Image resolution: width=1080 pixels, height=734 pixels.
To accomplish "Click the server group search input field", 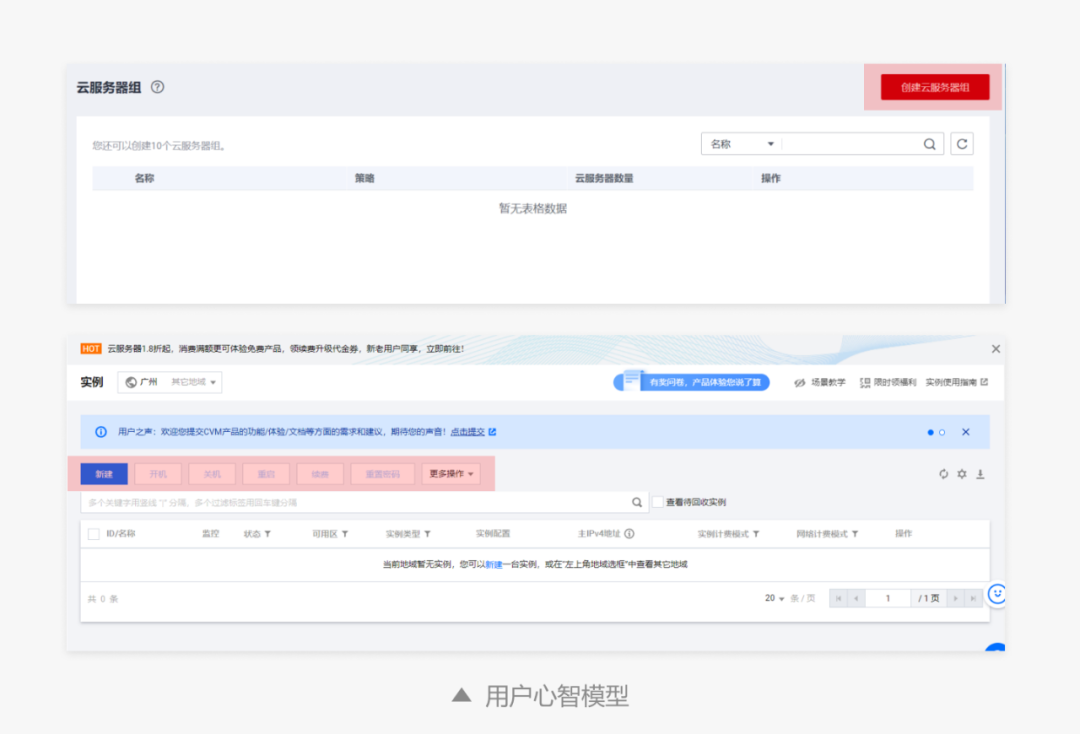I will point(851,144).
